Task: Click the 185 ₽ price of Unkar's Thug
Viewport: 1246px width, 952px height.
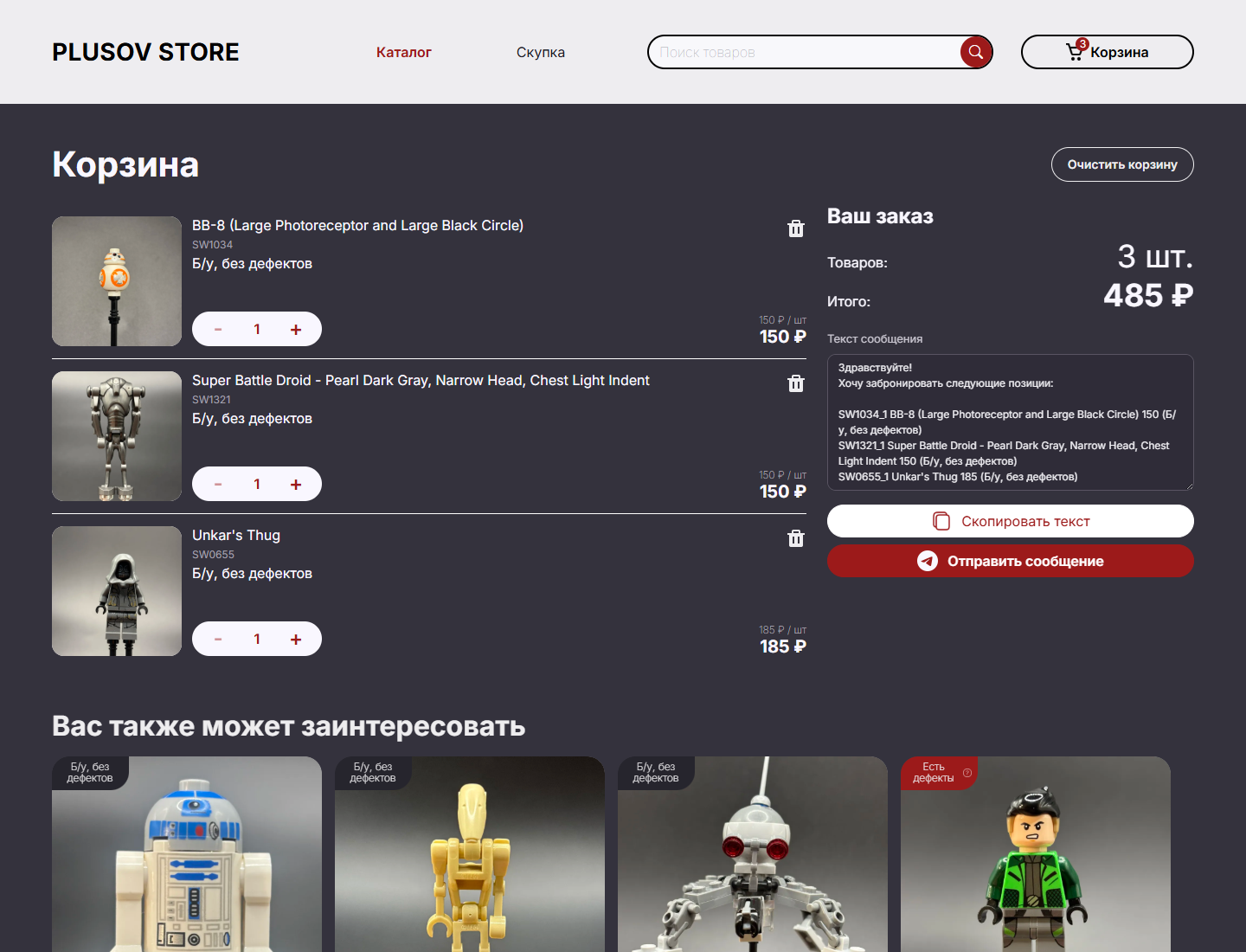Action: (783, 646)
